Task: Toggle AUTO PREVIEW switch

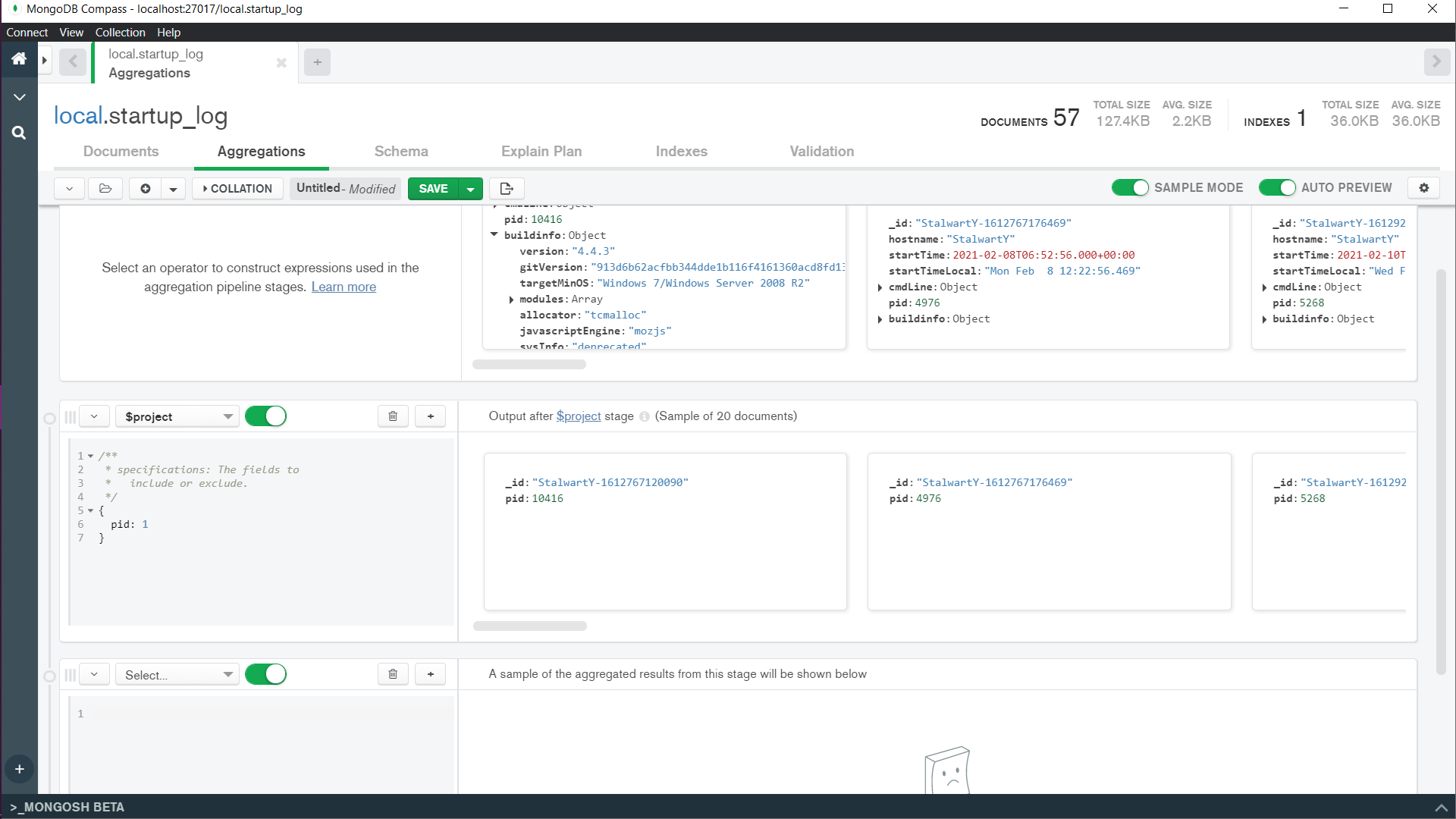Action: [1277, 187]
